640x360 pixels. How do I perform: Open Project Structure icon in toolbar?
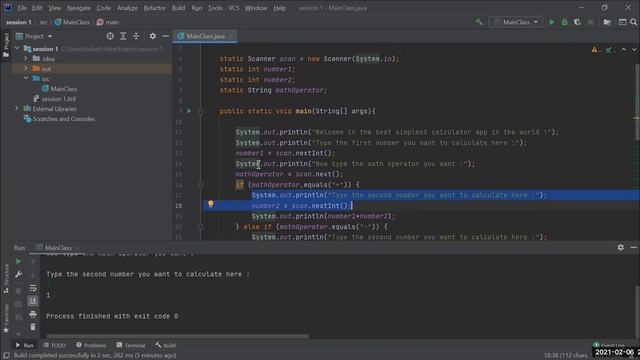click(x=607, y=22)
